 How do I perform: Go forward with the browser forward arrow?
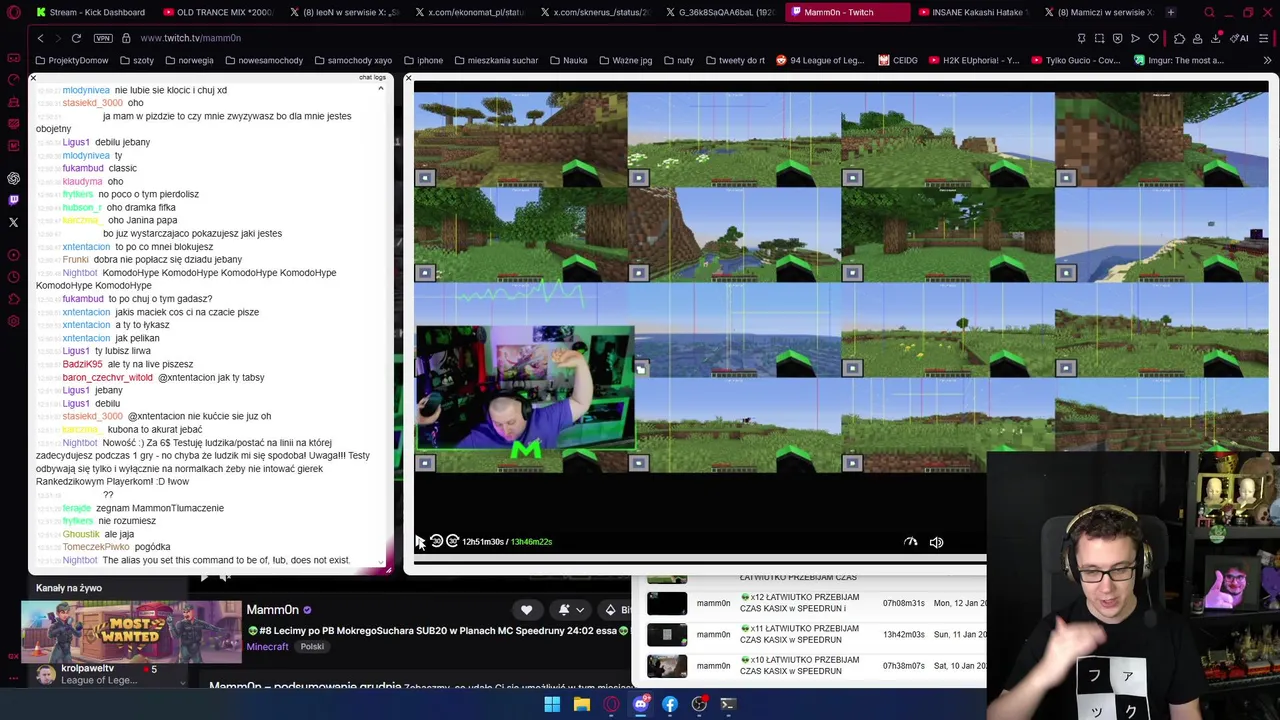pyautogui.click(x=57, y=38)
